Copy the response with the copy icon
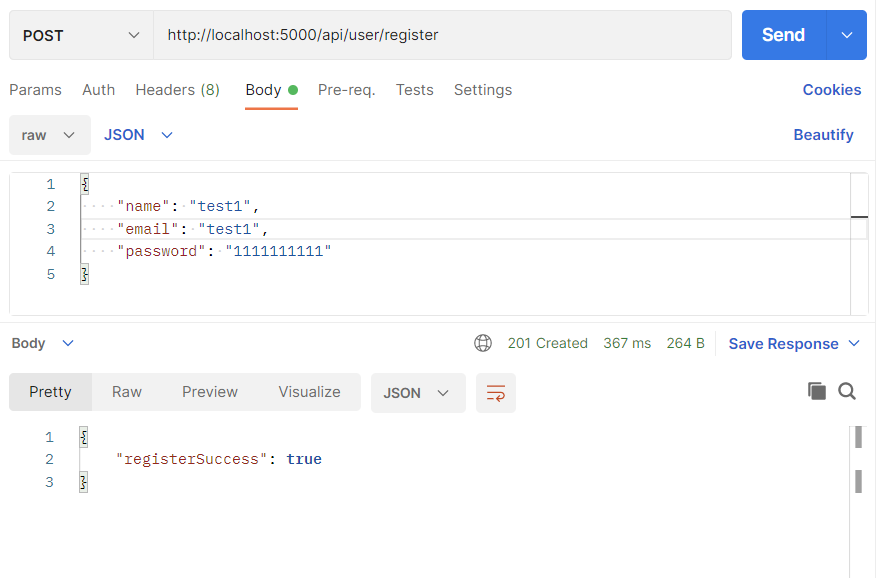The width and height of the screenshot is (876, 578). coord(817,391)
